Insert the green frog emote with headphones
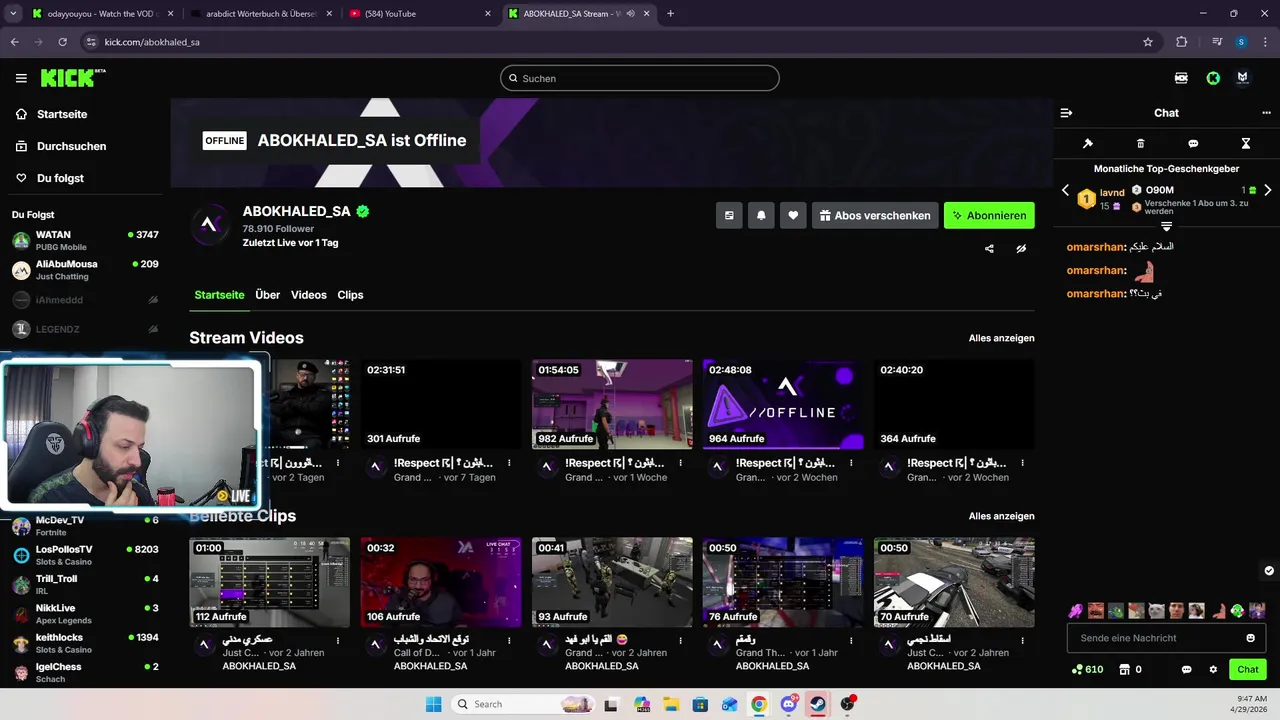This screenshot has width=1280, height=720. click(x=1237, y=610)
